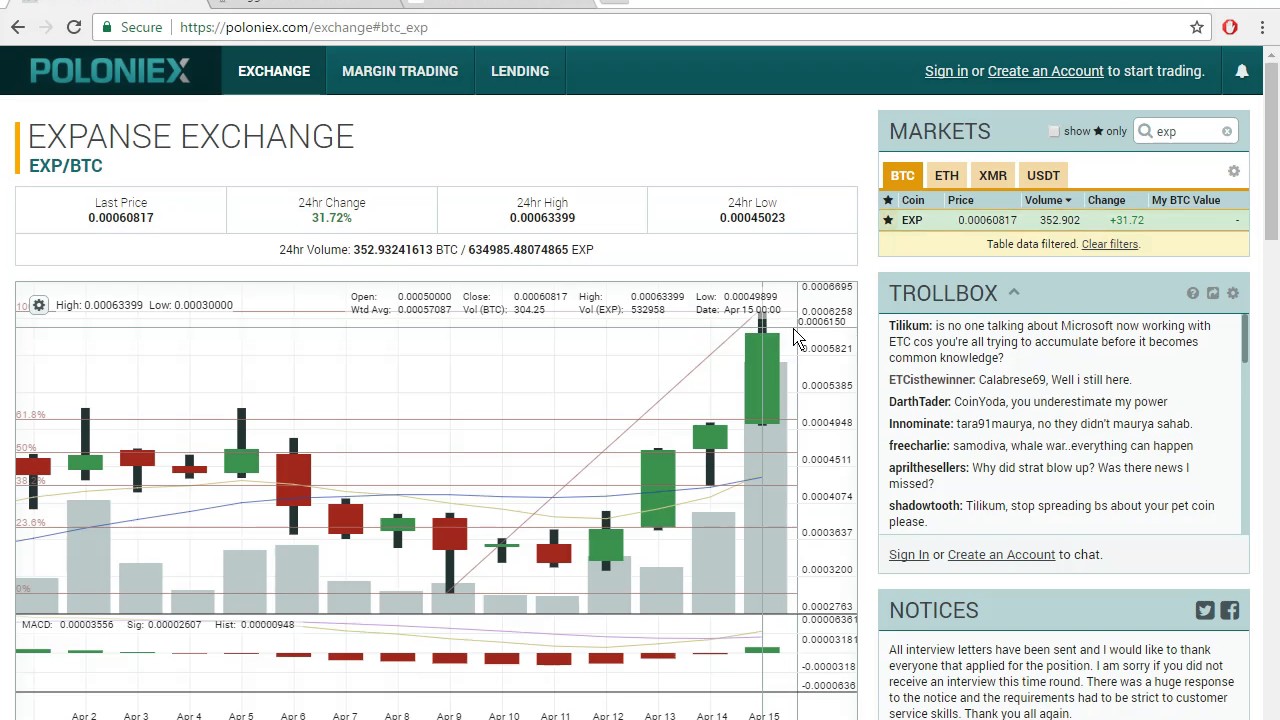Open Poloniex Twitter page

click(x=1205, y=610)
